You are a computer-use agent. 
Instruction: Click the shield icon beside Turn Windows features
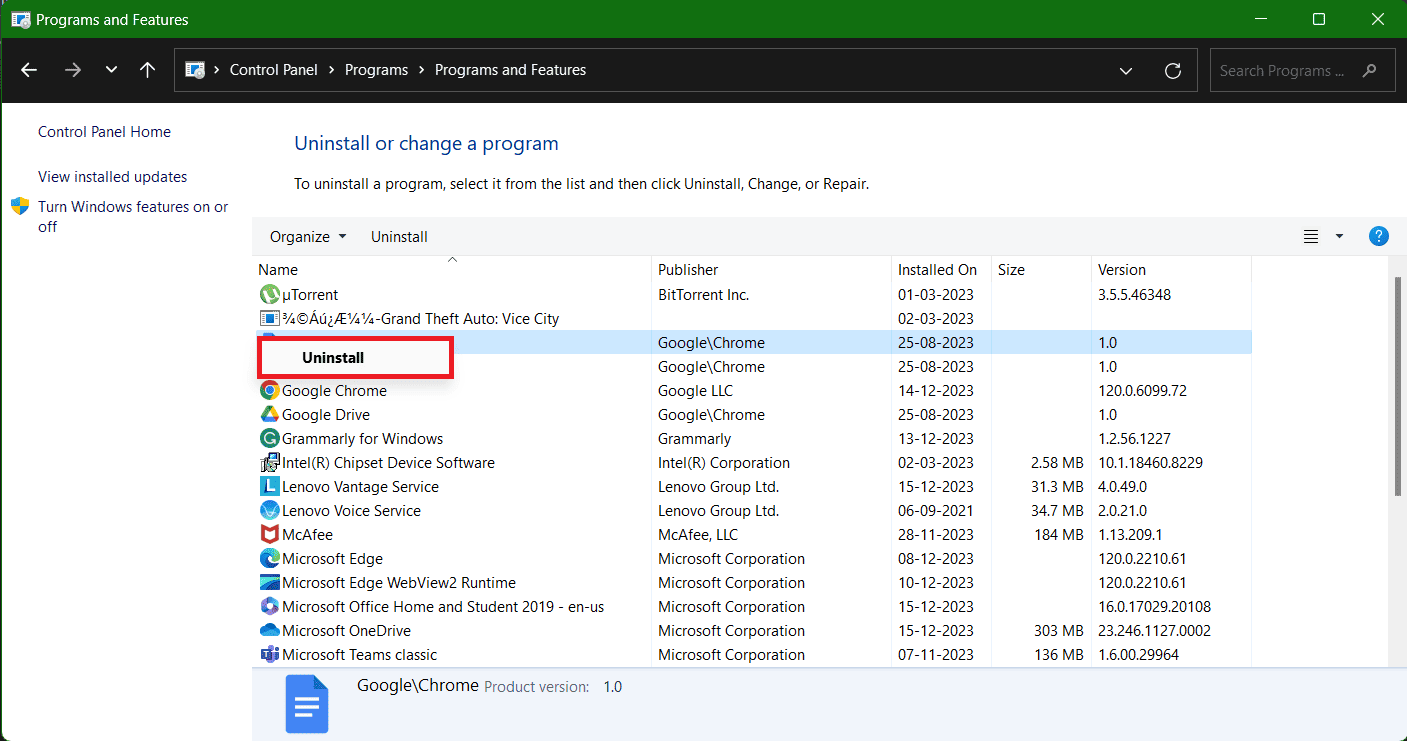click(20, 207)
